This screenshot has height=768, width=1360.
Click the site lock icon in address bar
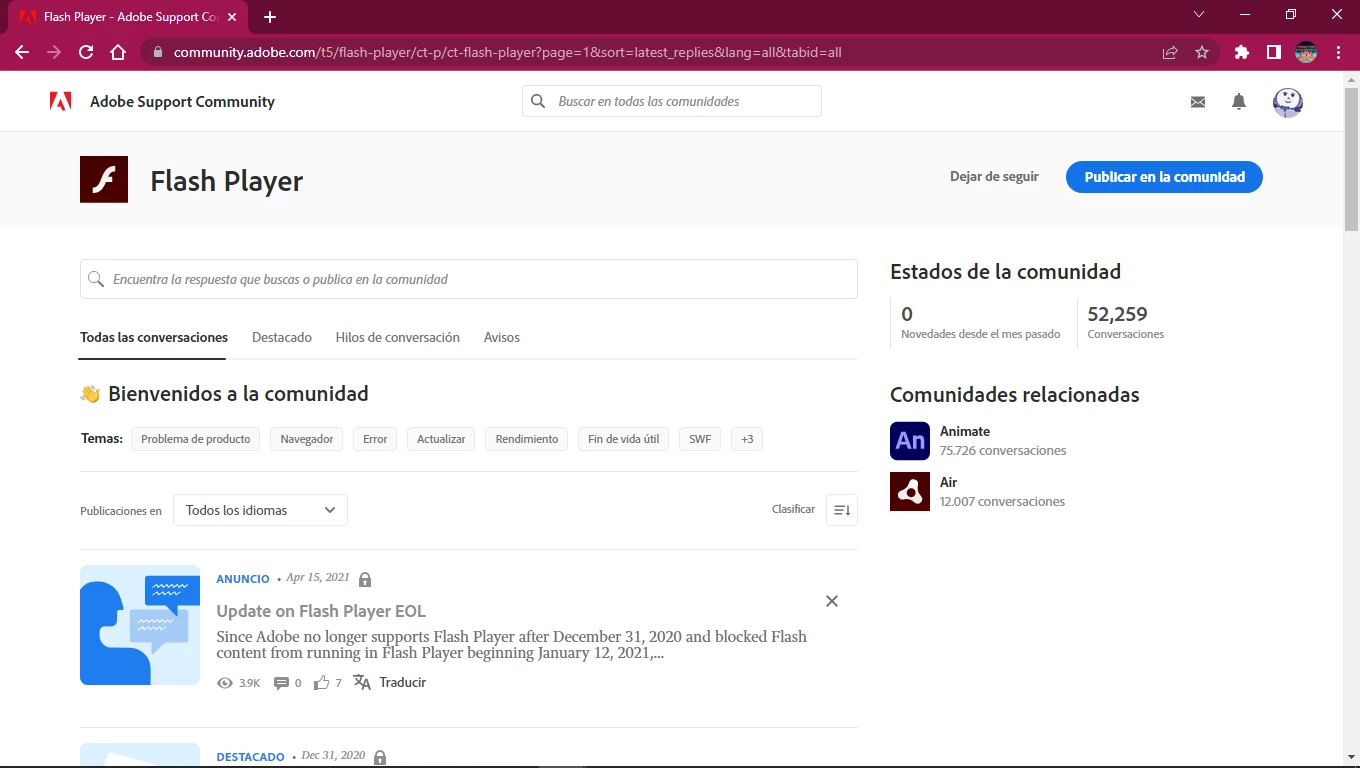coord(157,52)
